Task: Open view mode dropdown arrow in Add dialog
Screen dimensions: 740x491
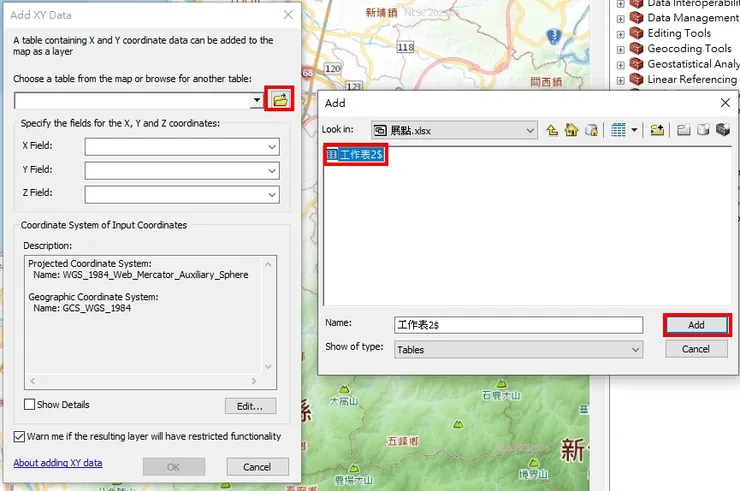Action: pos(634,129)
